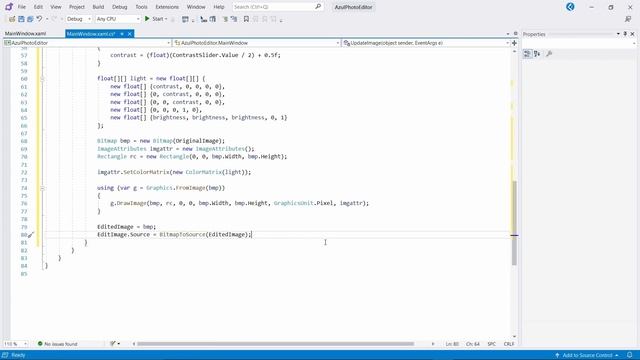Screen dimensions: 640x360
Task: Open the Window menu
Action: coord(196,7)
